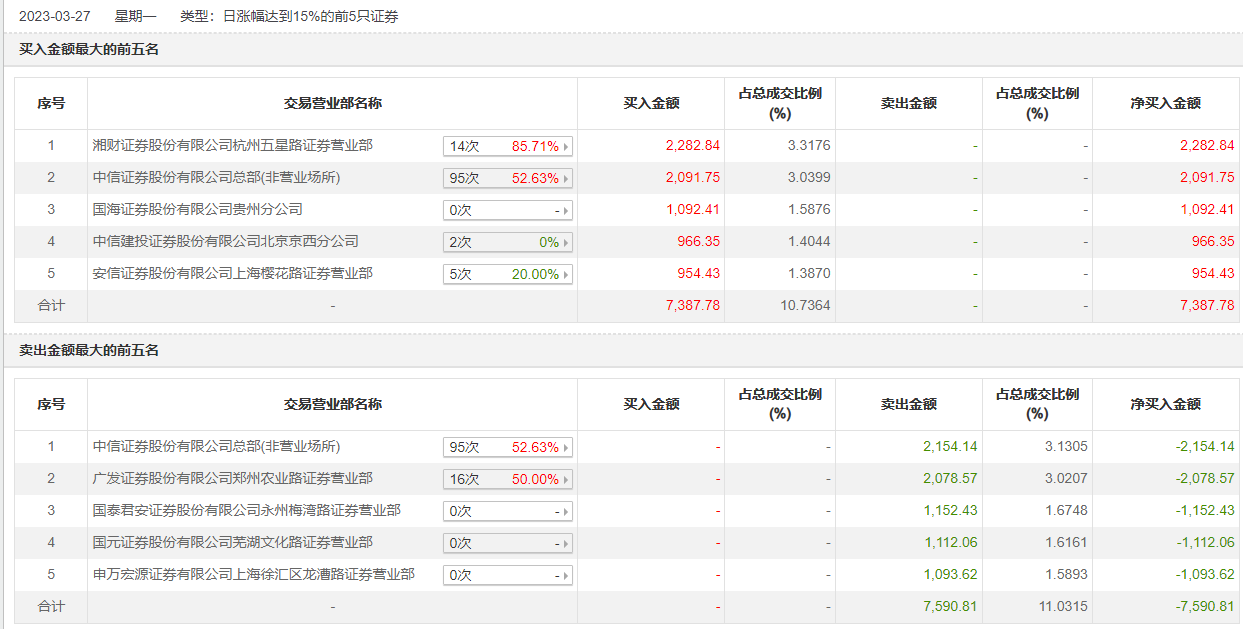Select sell amount 2,154.14 in 卖出金额 column

[950, 446]
